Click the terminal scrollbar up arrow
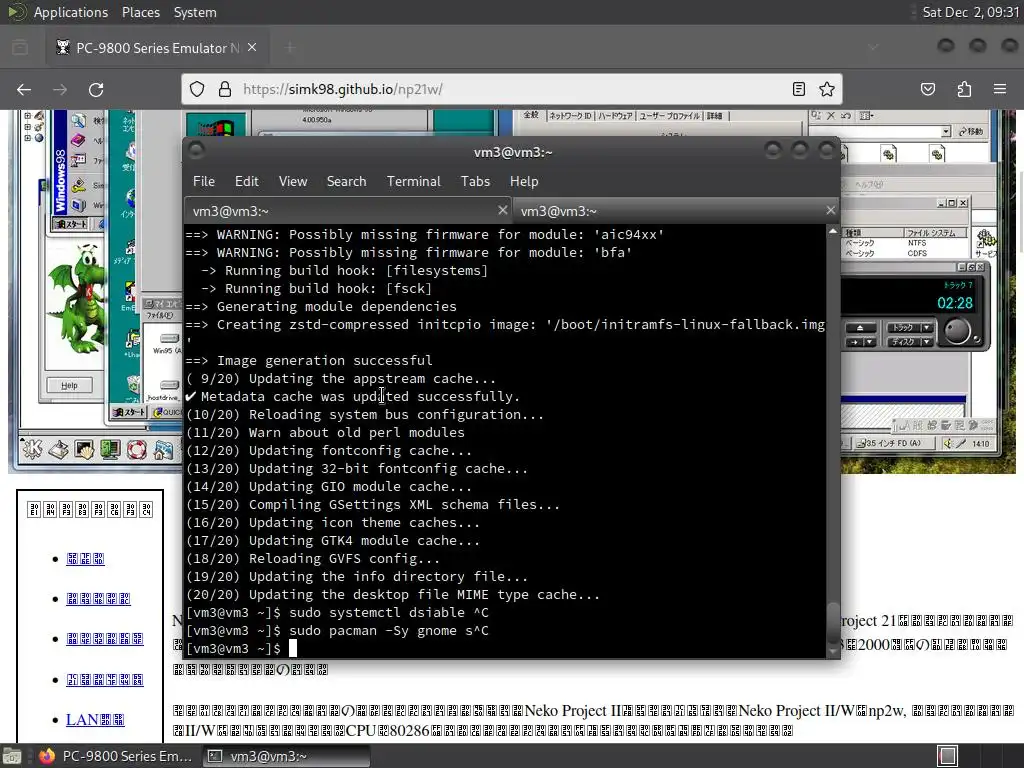Image resolution: width=1024 pixels, height=768 pixels. (x=833, y=231)
